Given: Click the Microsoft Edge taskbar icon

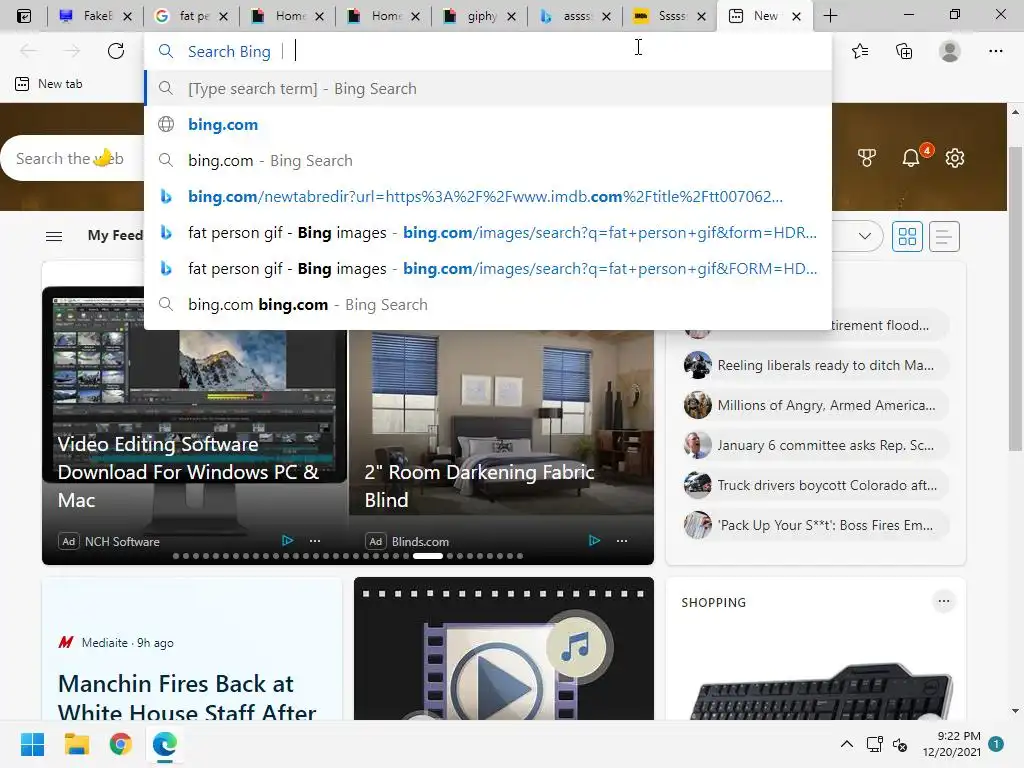Looking at the screenshot, I should coord(165,744).
